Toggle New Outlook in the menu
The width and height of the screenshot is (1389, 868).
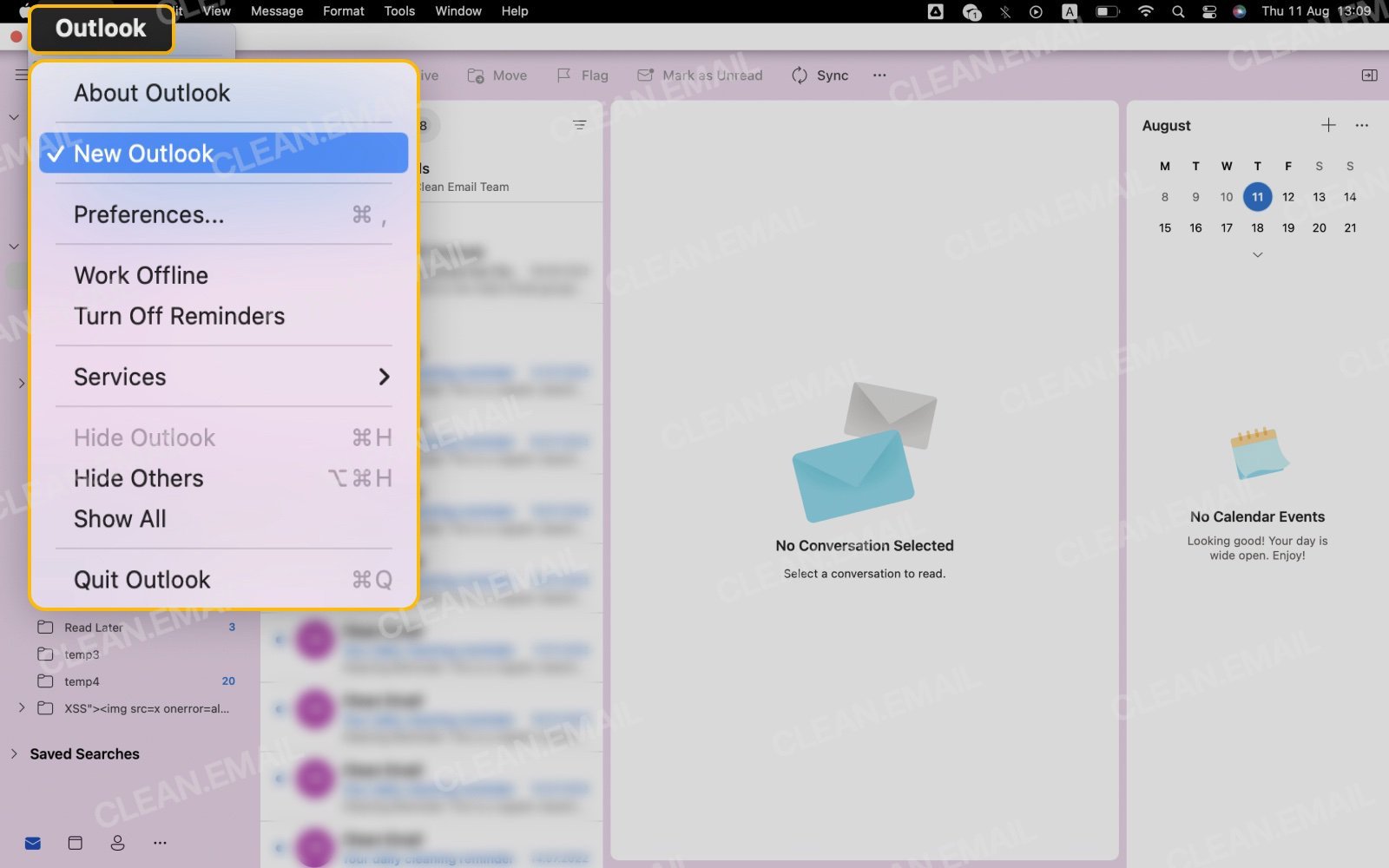(x=143, y=153)
